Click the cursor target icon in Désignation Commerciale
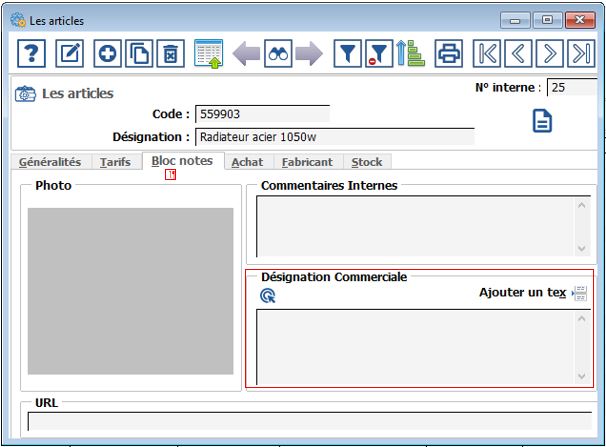606x447 pixels. (x=268, y=296)
